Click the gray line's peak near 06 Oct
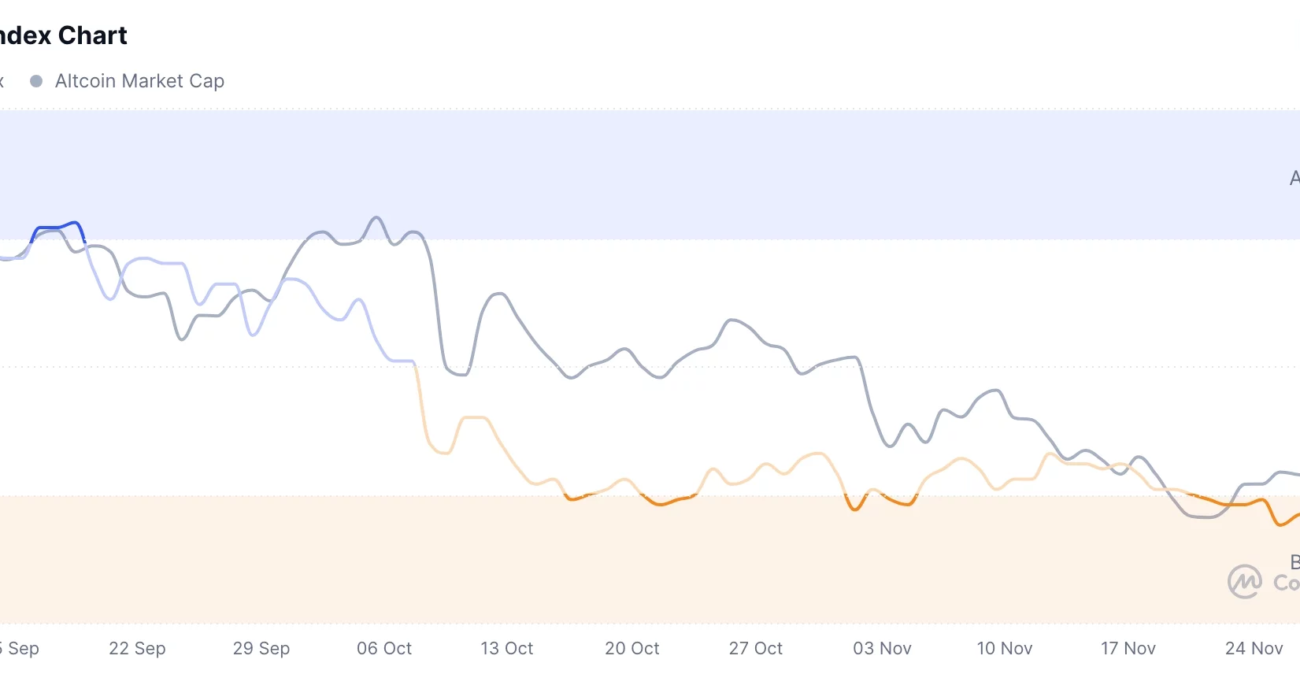This screenshot has width=1300, height=700. (x=377, y=217)
